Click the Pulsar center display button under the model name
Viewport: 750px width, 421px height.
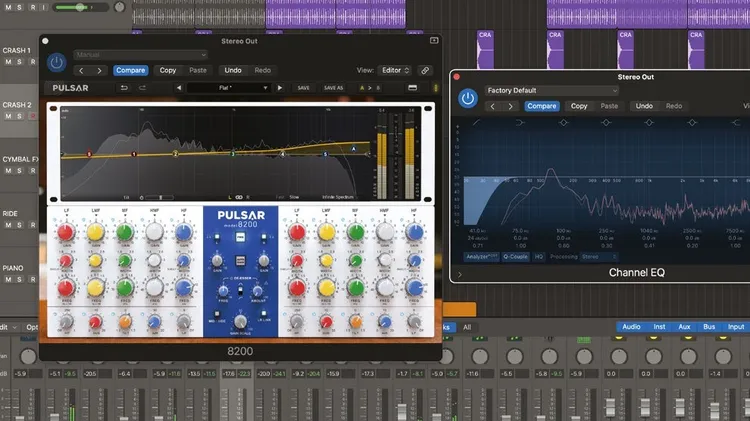click(240, 237)
